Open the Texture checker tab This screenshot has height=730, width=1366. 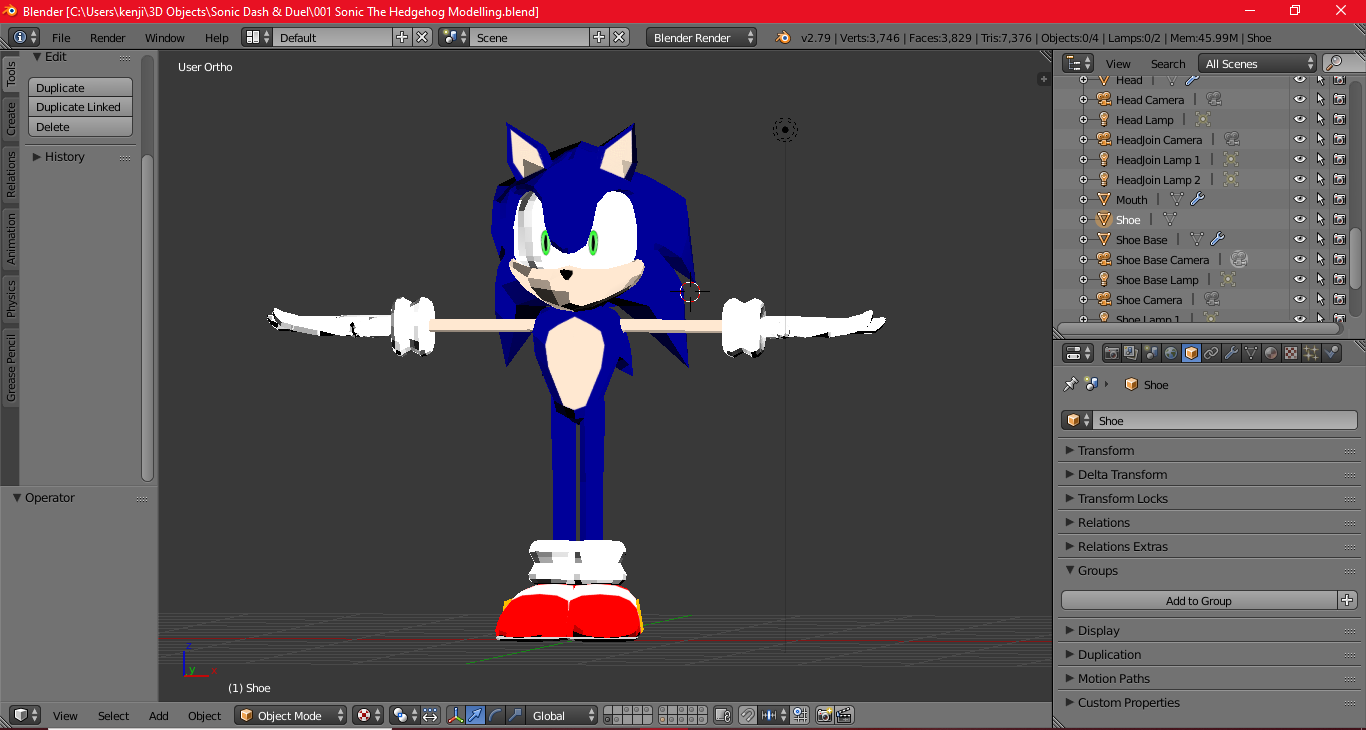pos(1291,353)
